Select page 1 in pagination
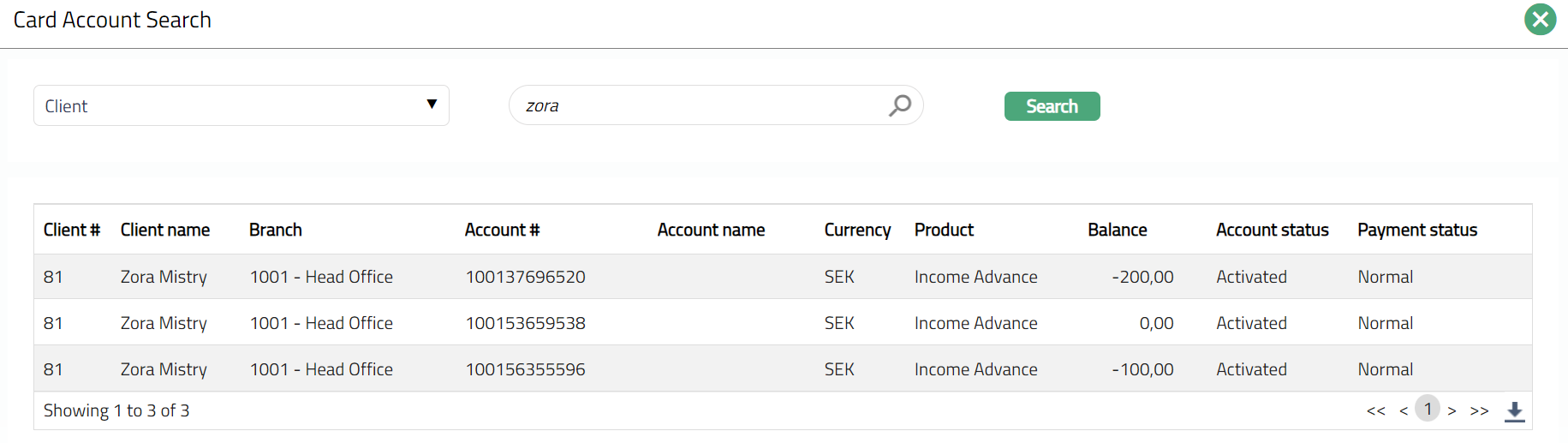This screenshot has width=1568, height=443. (1428, 410)
